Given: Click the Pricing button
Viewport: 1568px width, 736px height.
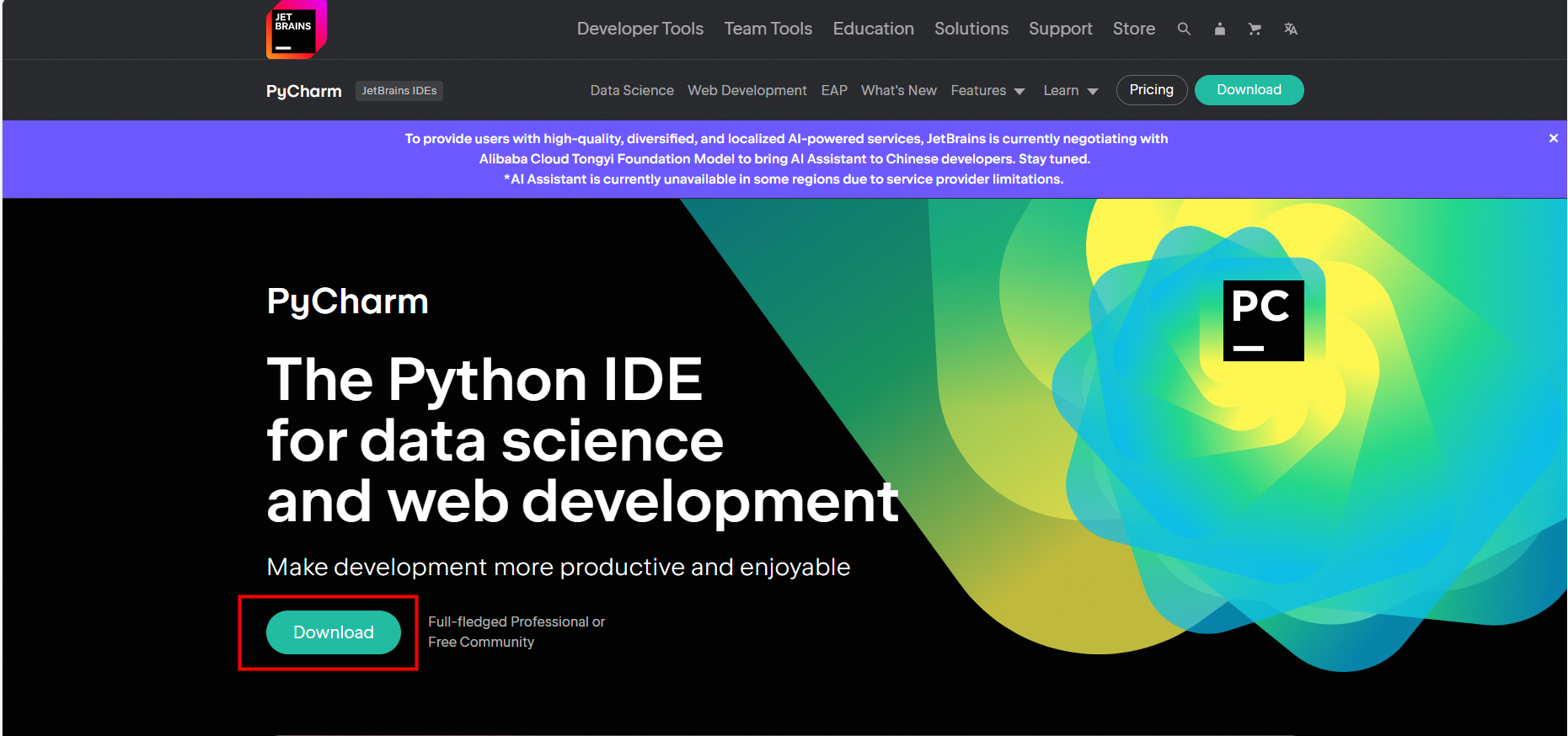Looking at the screenshot, I should 1152,90.
